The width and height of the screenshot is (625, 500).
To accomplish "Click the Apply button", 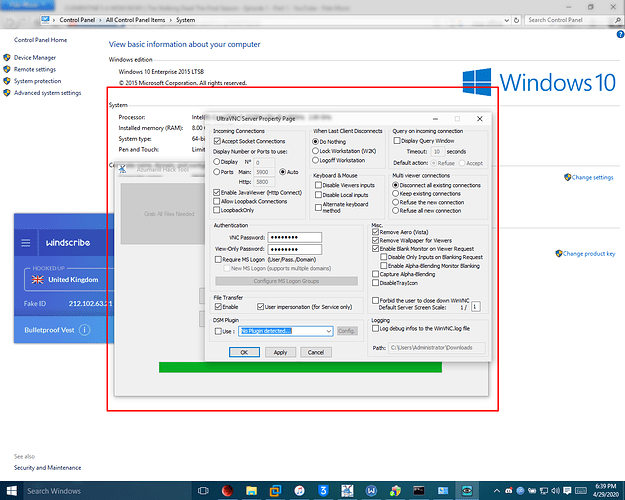I will tap(281, 352).
